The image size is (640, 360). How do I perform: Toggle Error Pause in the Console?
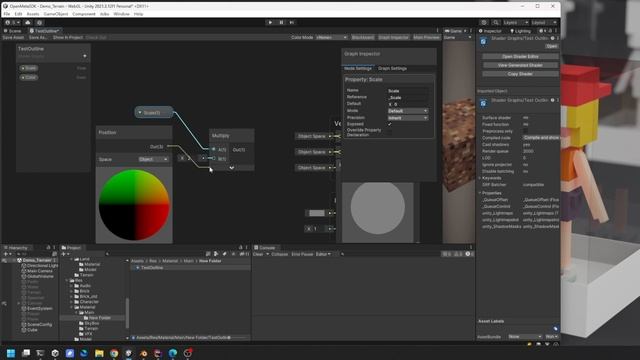click(x=302, y=254)
